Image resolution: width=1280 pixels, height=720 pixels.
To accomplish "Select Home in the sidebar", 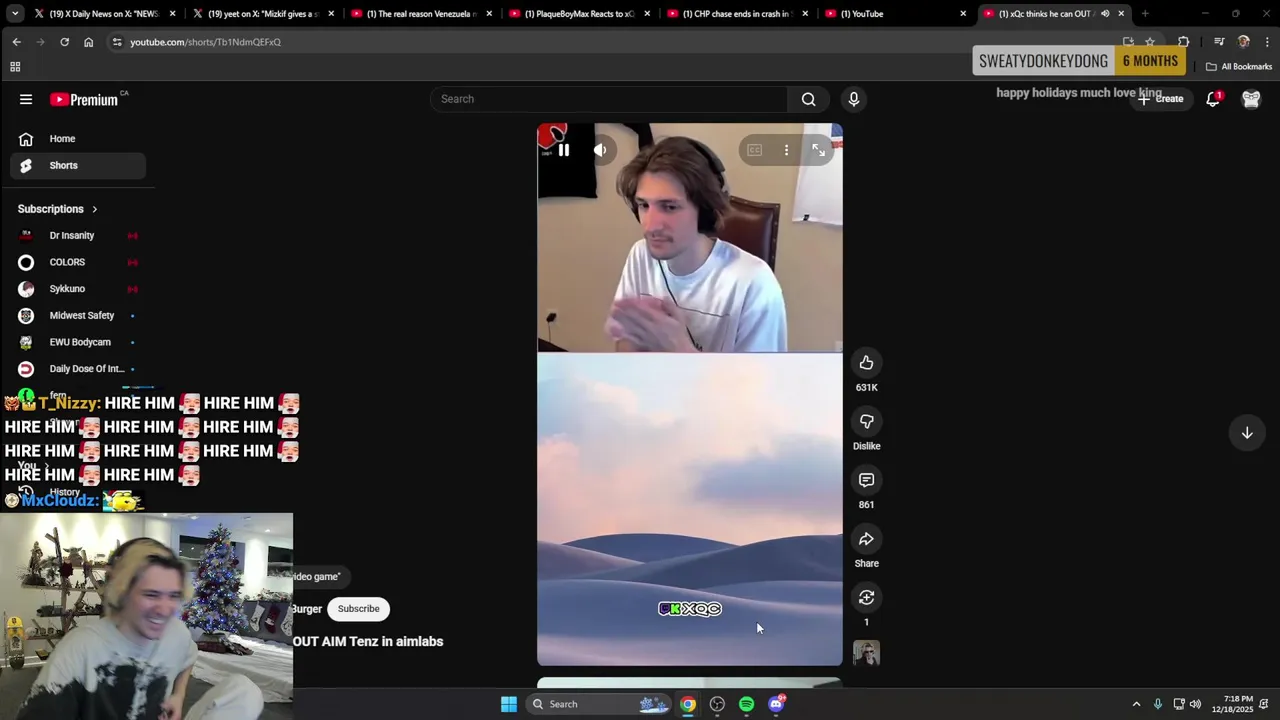I will tap(78, 139).
